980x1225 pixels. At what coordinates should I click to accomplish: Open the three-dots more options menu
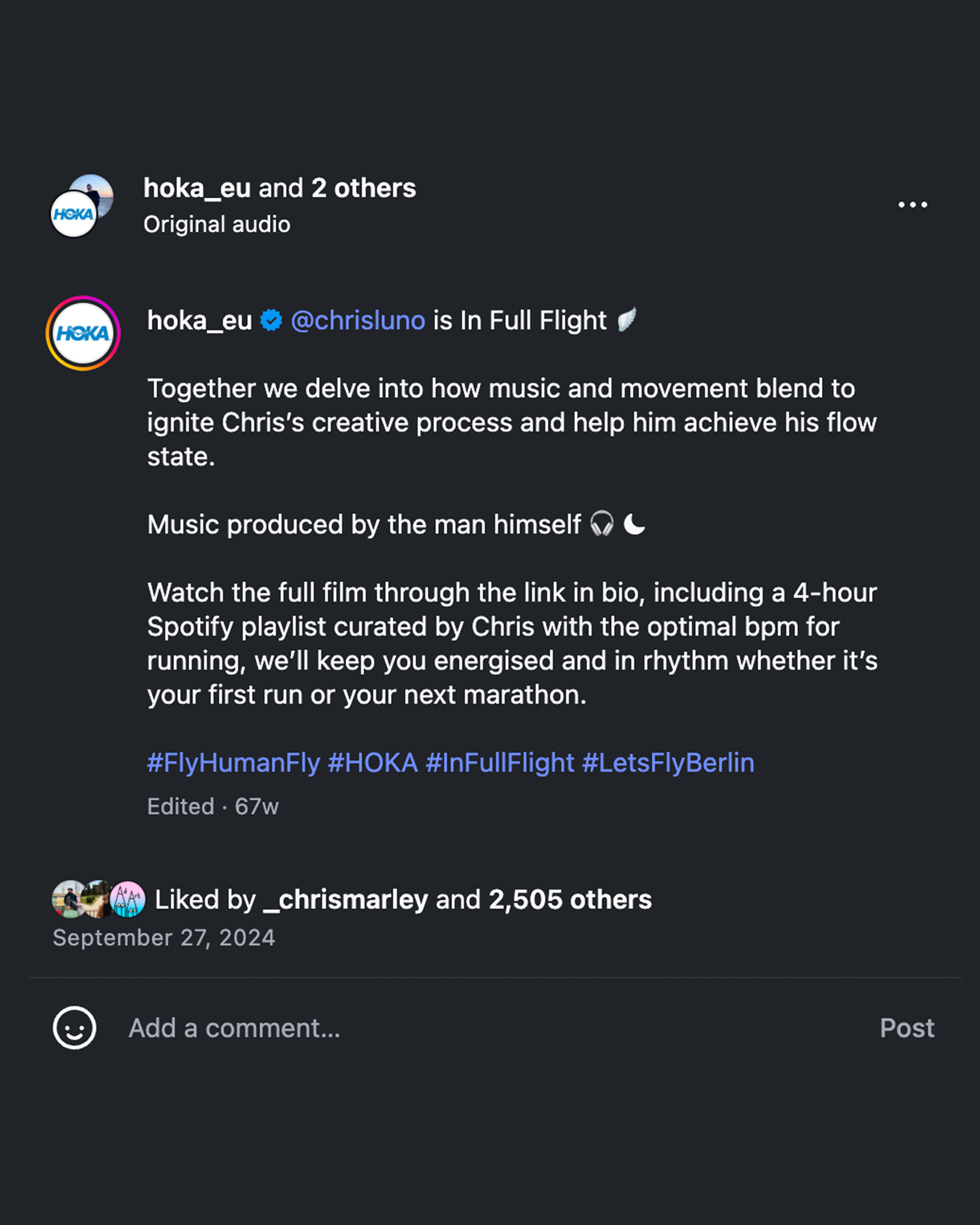(913, 205)
